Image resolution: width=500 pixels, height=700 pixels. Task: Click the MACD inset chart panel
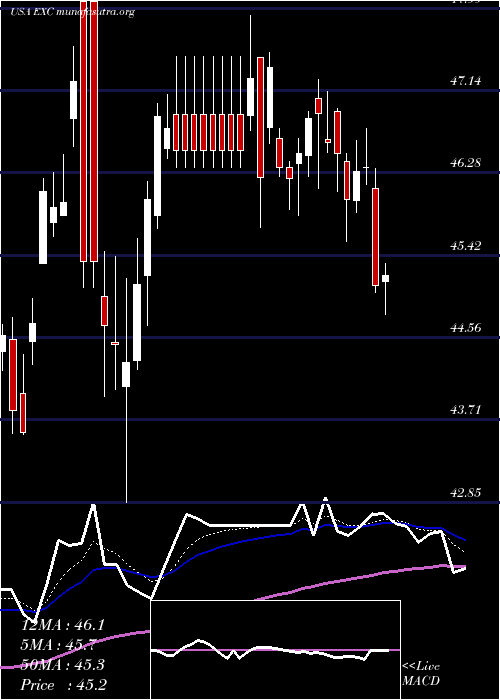(x=275, y=650)
